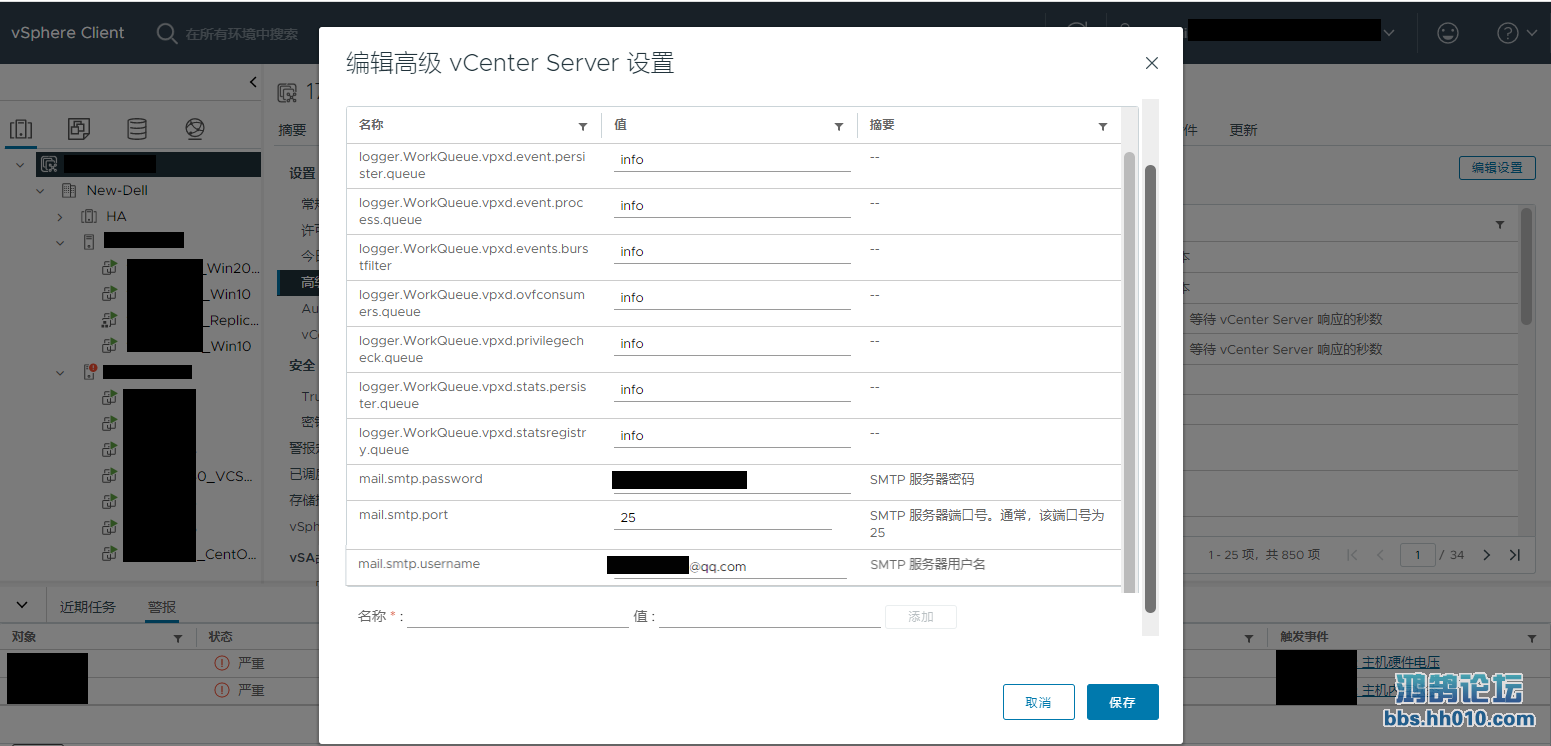Open the 摘要 tab behind the dialog
1551x746 pixels.
(x=292, y=130)
